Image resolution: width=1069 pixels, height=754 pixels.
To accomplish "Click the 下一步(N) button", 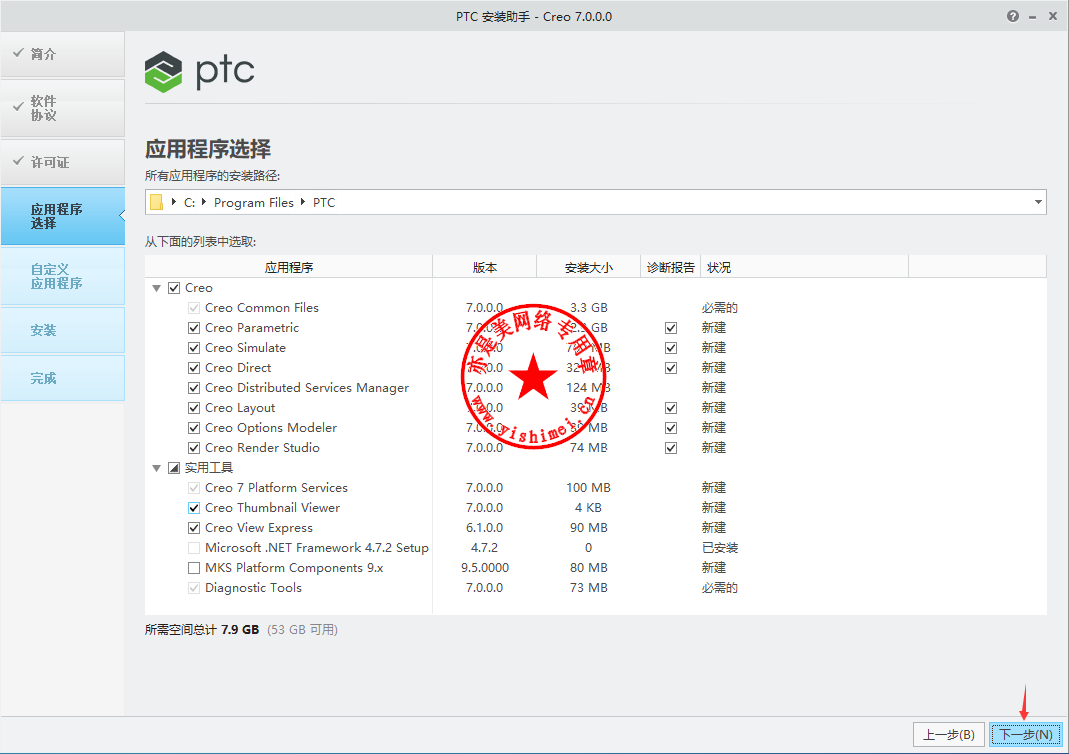I will (1026, 735).
